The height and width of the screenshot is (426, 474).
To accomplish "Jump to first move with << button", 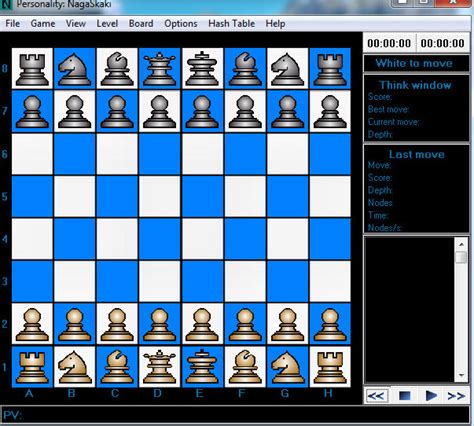I will point(377,396).
